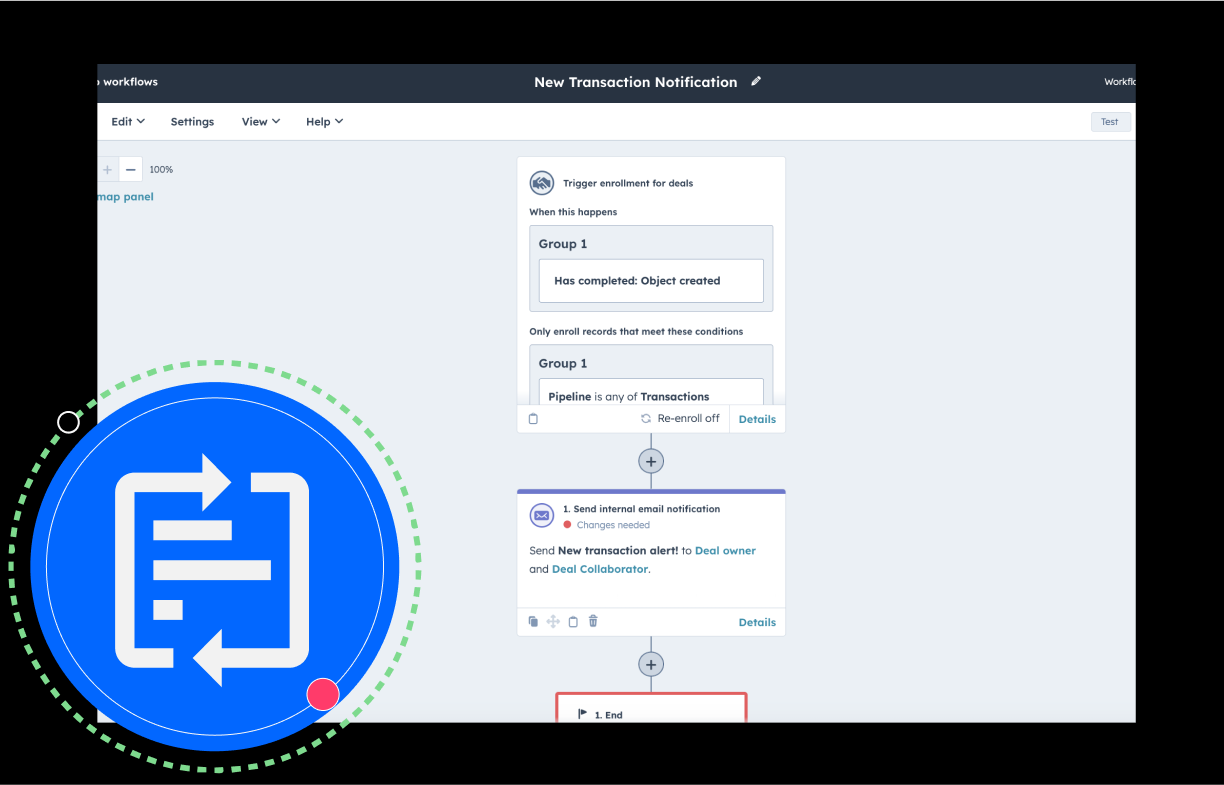Click the New Transaction Notification title
The height and width of the screenshot is (785, 1224).
pos(636,82)
